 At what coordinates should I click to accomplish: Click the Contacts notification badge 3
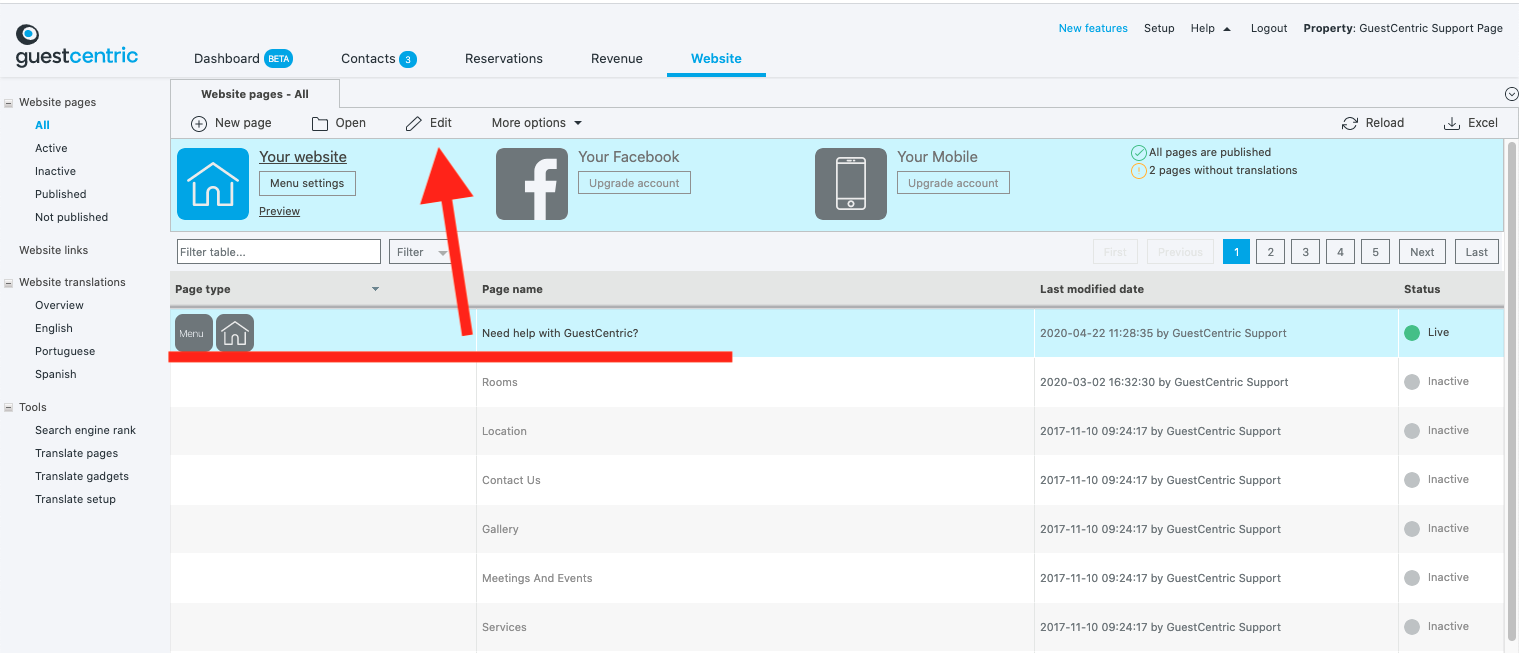408,59
